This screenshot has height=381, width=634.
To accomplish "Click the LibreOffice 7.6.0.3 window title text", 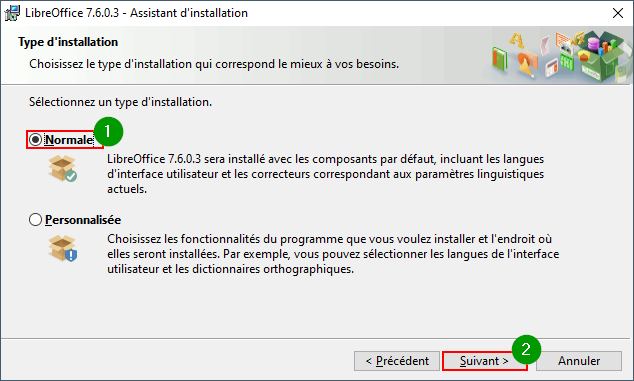I will coord(136,13).
